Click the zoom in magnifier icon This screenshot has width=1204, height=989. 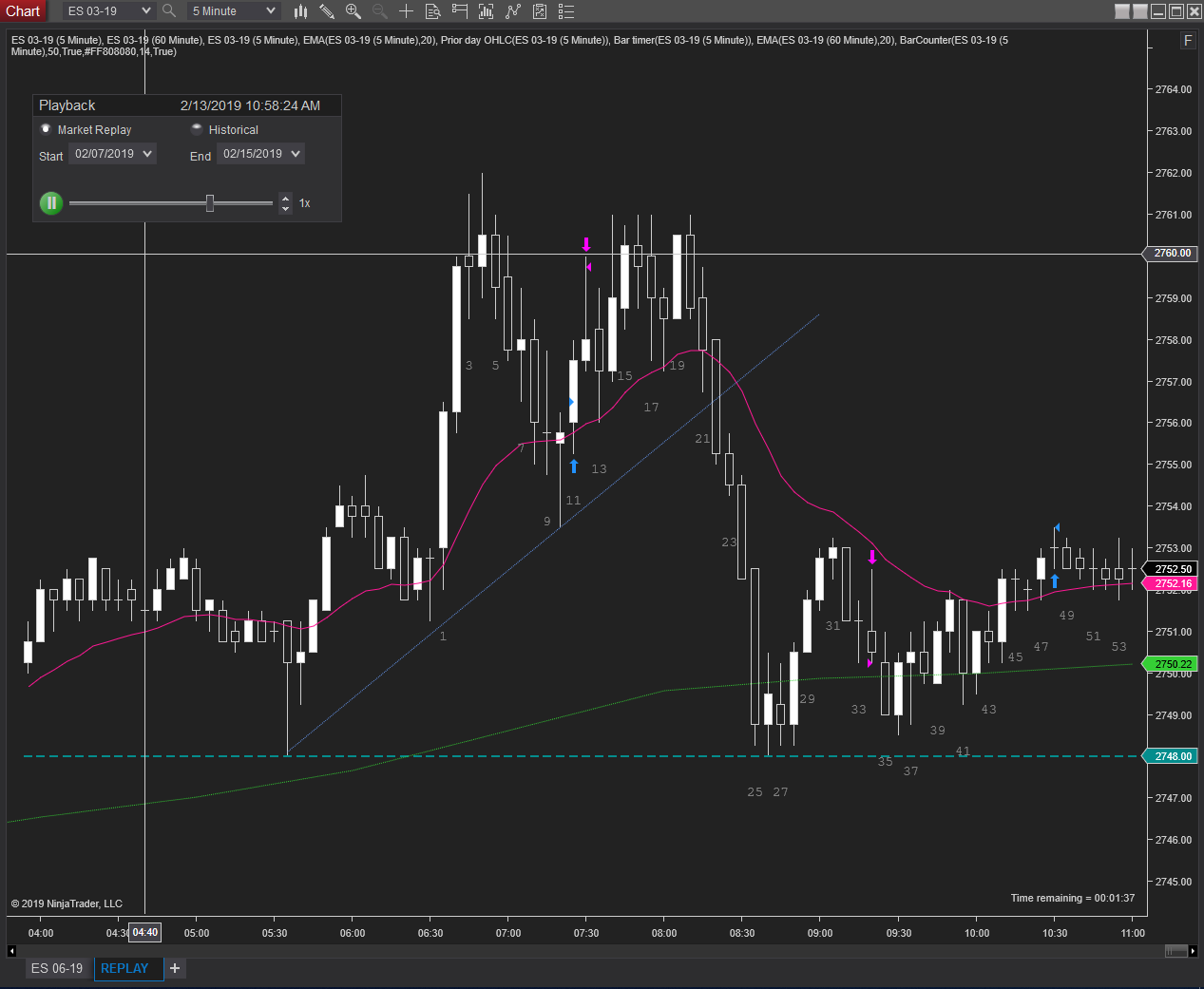[354, 11]
